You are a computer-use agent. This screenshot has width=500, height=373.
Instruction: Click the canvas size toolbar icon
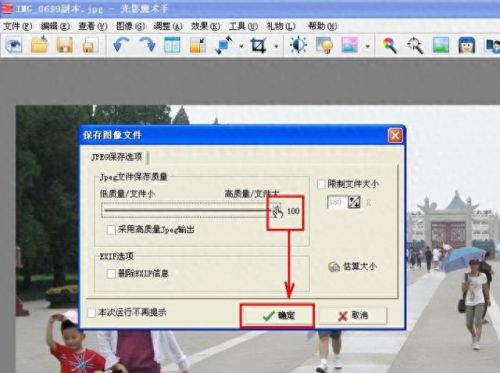[198, 45]
